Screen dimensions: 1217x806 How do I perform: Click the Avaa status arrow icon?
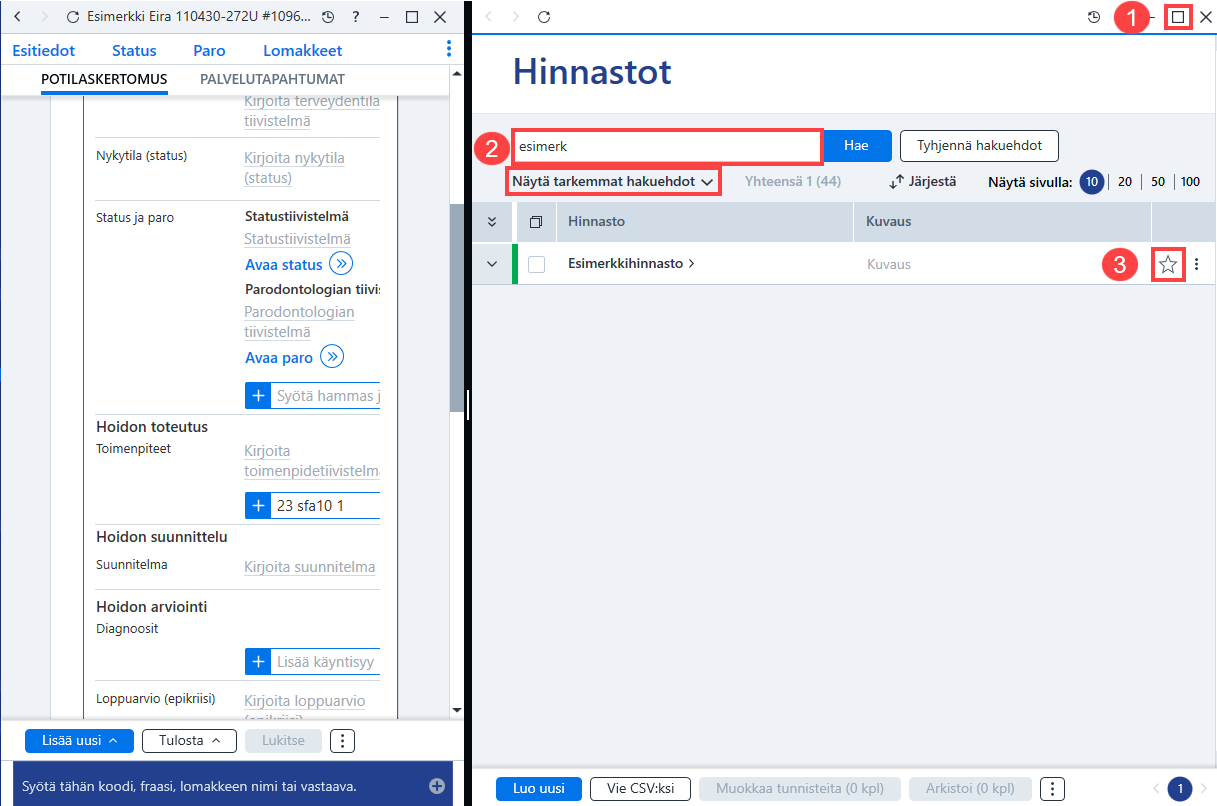pos(341,264)
